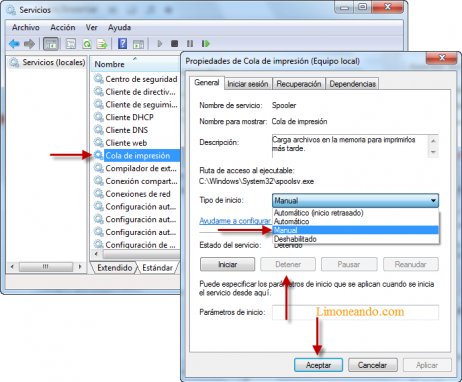The width and height of the screenshot is (462, 382).
Task: Click the Stop service square icon
Action: coord(174,44)
